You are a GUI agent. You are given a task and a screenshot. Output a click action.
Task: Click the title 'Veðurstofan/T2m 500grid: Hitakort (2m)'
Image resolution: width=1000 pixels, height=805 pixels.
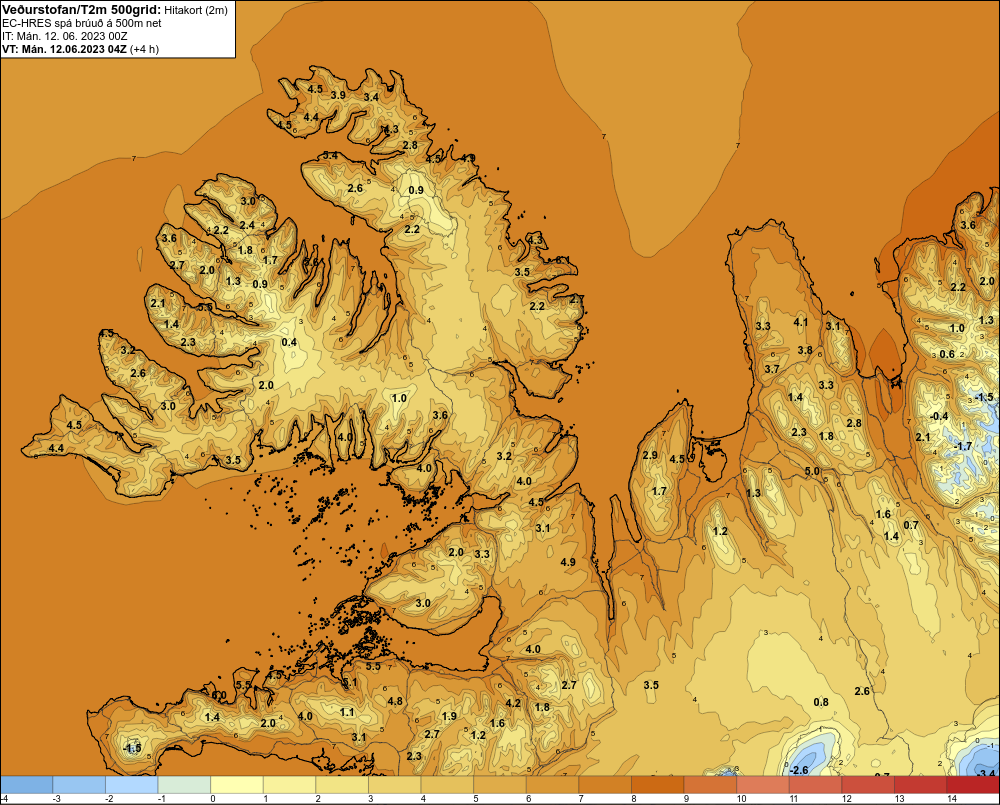pyautogui.click(x=115, y=9)
